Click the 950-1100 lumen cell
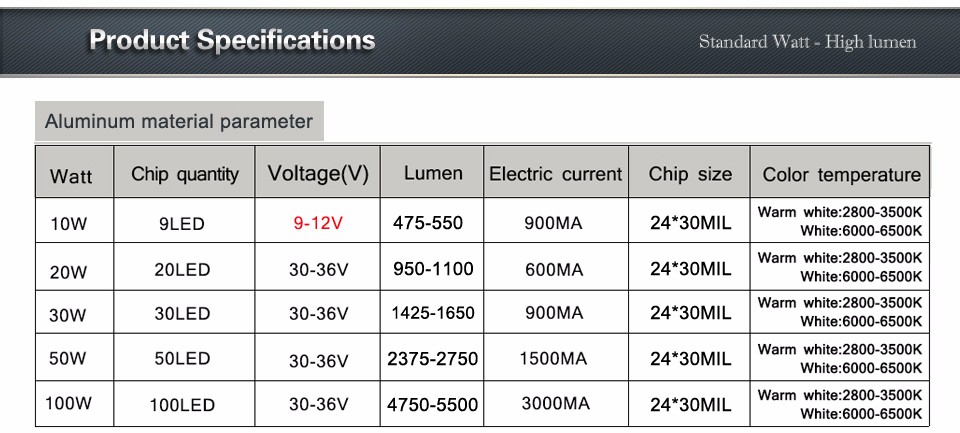Viewport: 960px width, 433px height. click(433, 268)
